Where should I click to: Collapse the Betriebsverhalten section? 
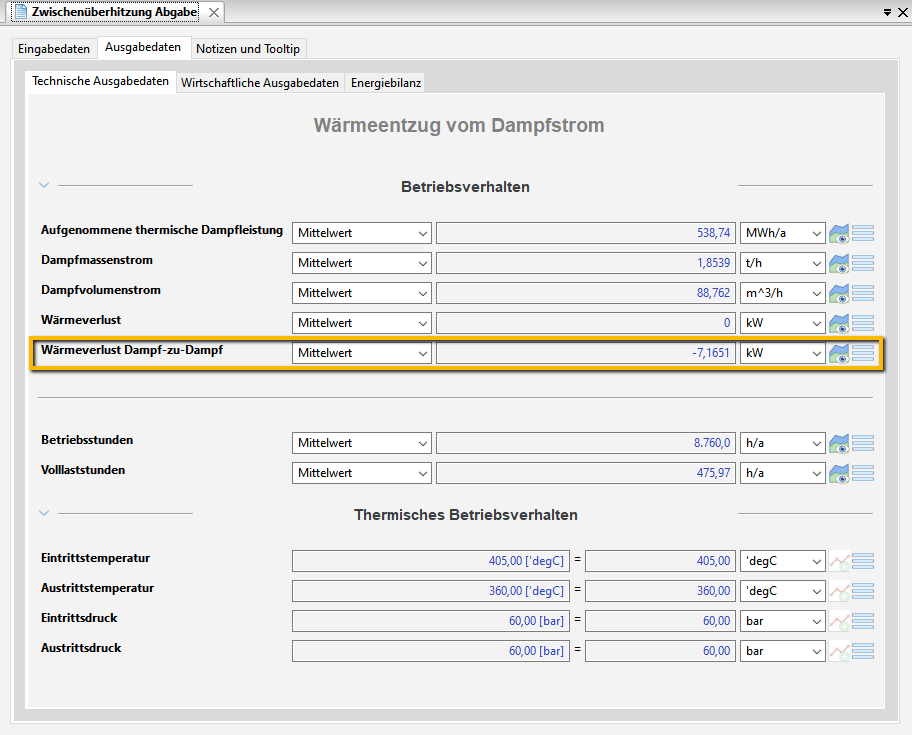[44, 185]
